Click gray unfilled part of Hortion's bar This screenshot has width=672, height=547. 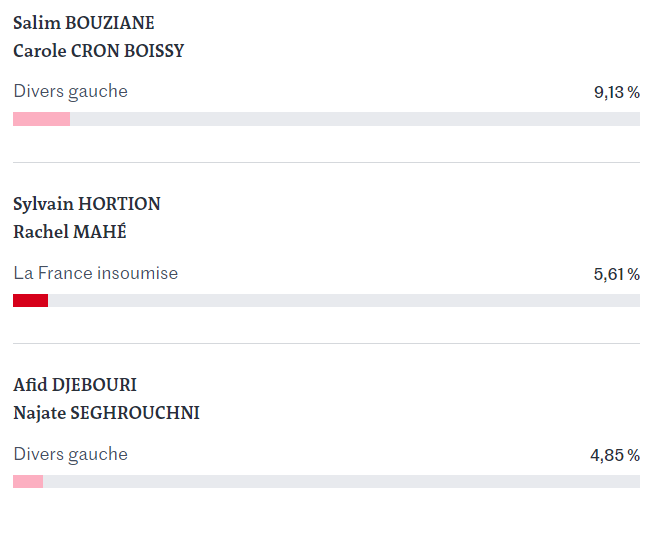tap(344, 301)
